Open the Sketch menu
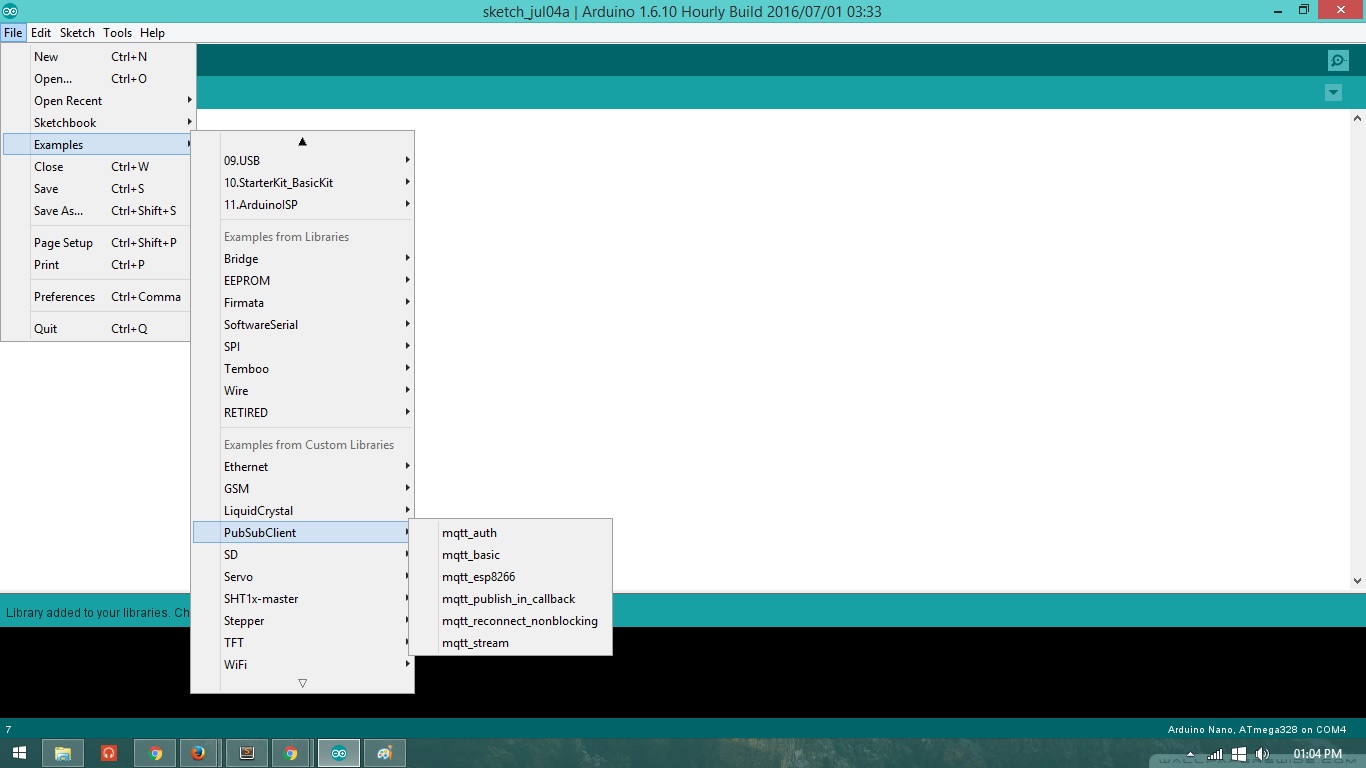1366x768 pixels. (x=77, y=33)
